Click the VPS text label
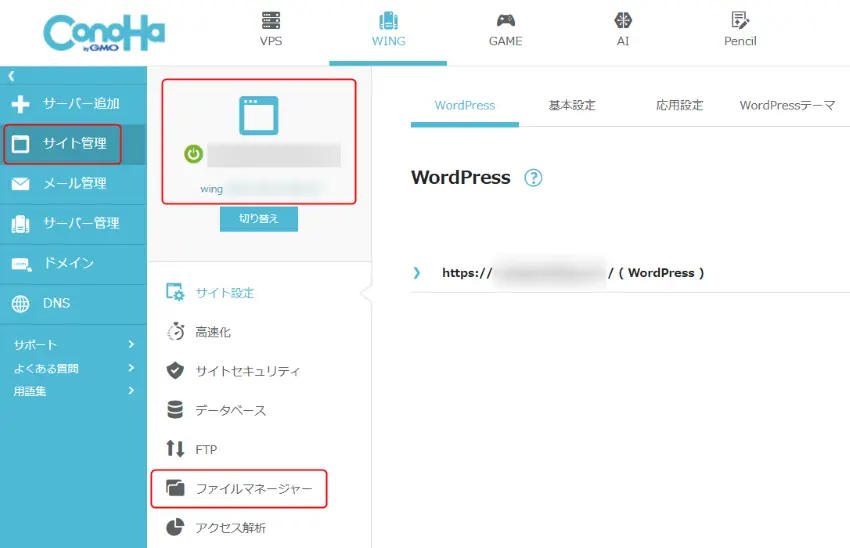 coord(271,41)
